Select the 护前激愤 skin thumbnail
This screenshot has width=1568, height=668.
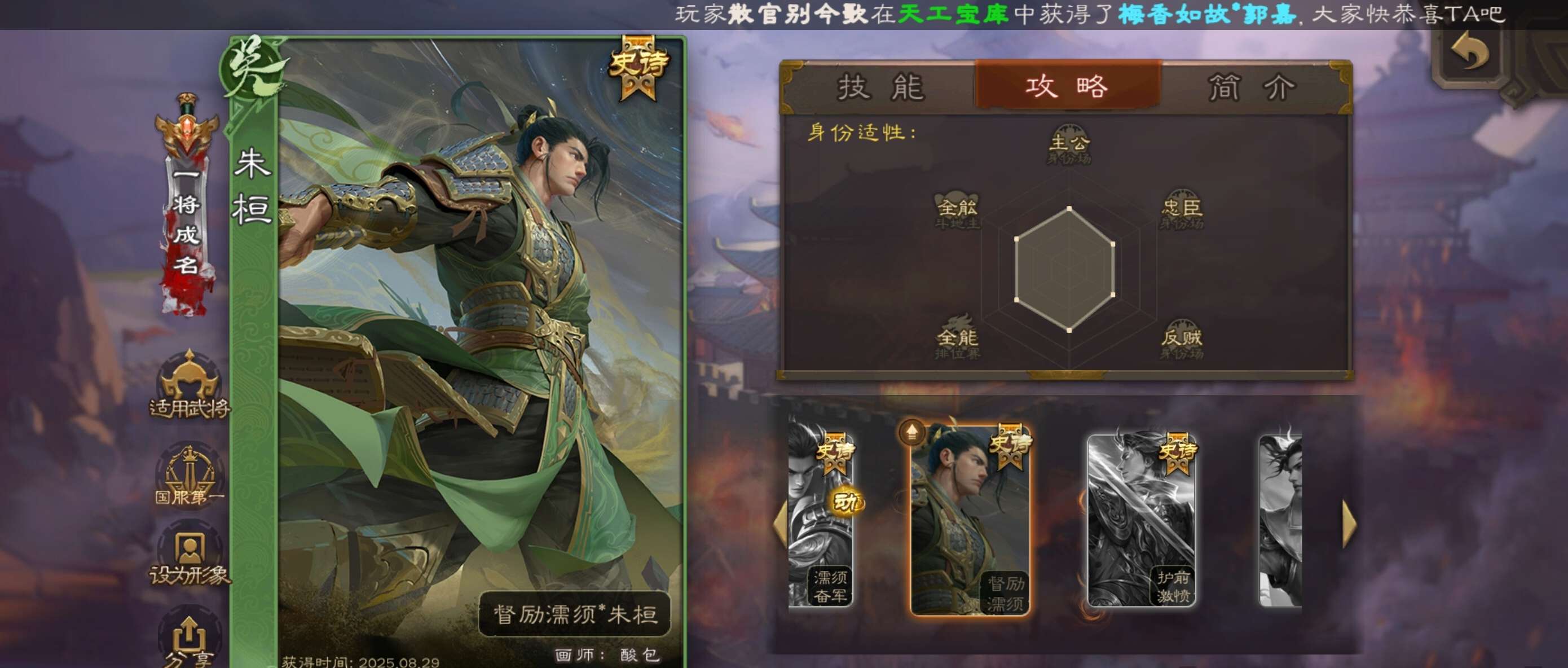(1141, 520)
